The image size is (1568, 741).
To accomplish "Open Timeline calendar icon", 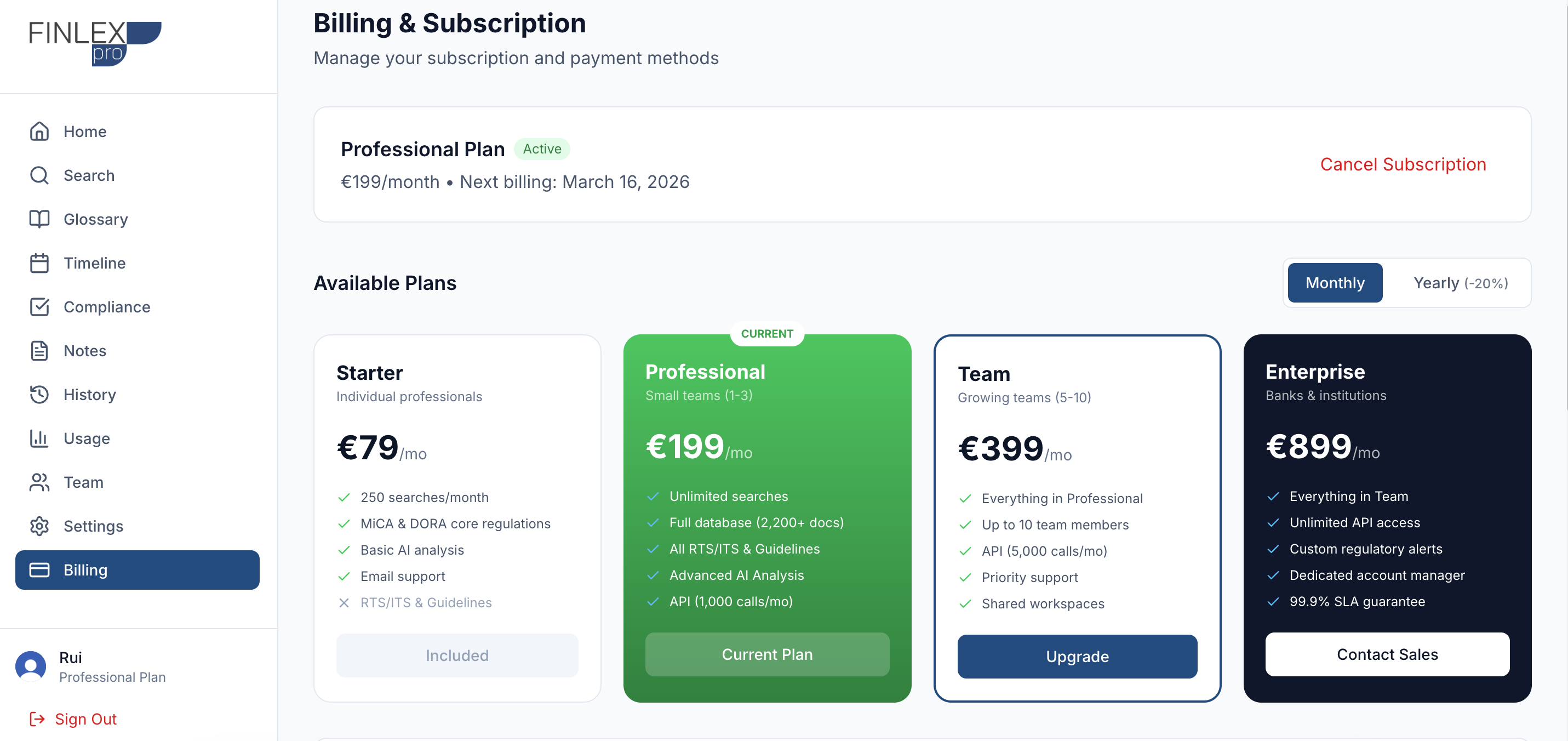I will [x=39, y=263].
